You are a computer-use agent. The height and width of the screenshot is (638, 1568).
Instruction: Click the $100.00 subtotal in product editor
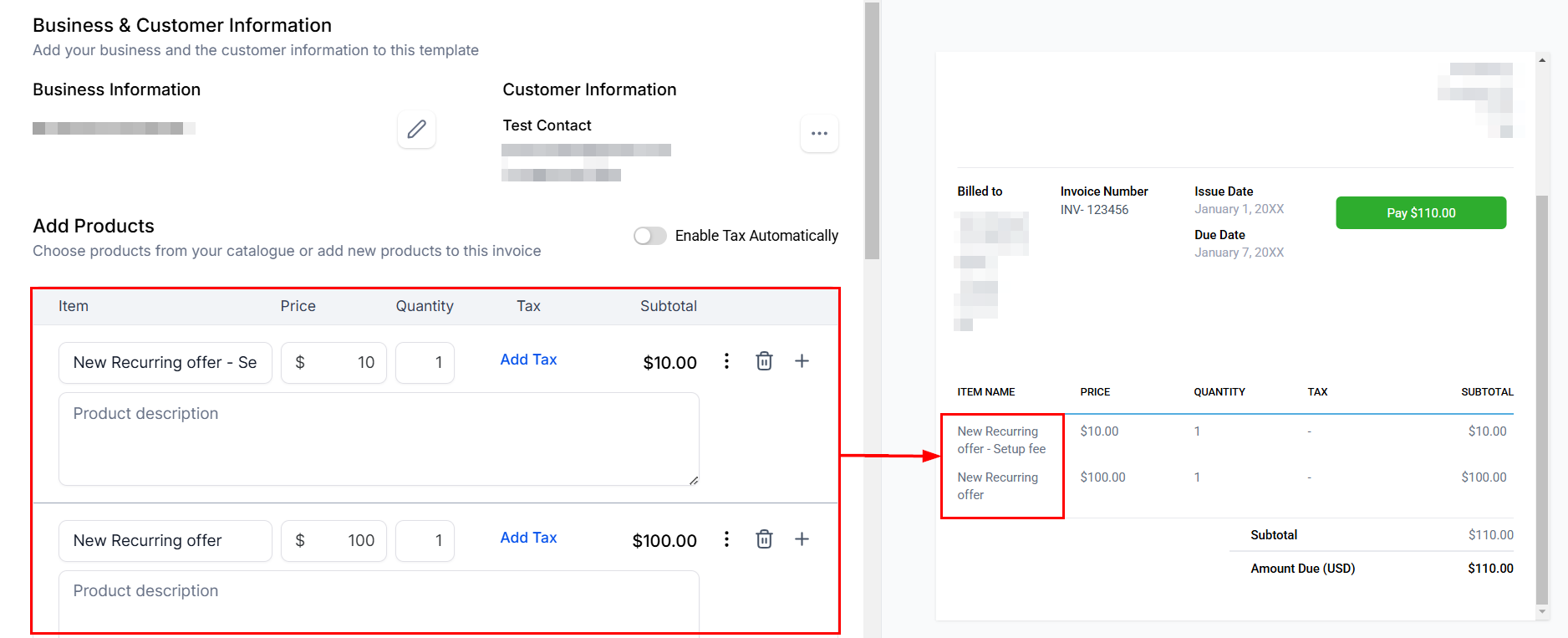(x=664, y=541)
